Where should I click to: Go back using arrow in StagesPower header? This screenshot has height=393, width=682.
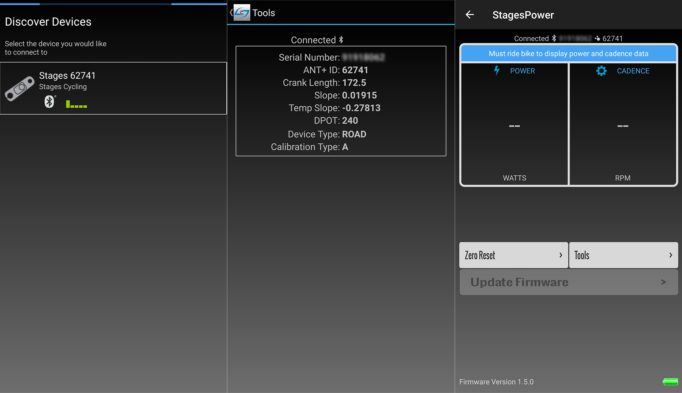coord(470,15)
